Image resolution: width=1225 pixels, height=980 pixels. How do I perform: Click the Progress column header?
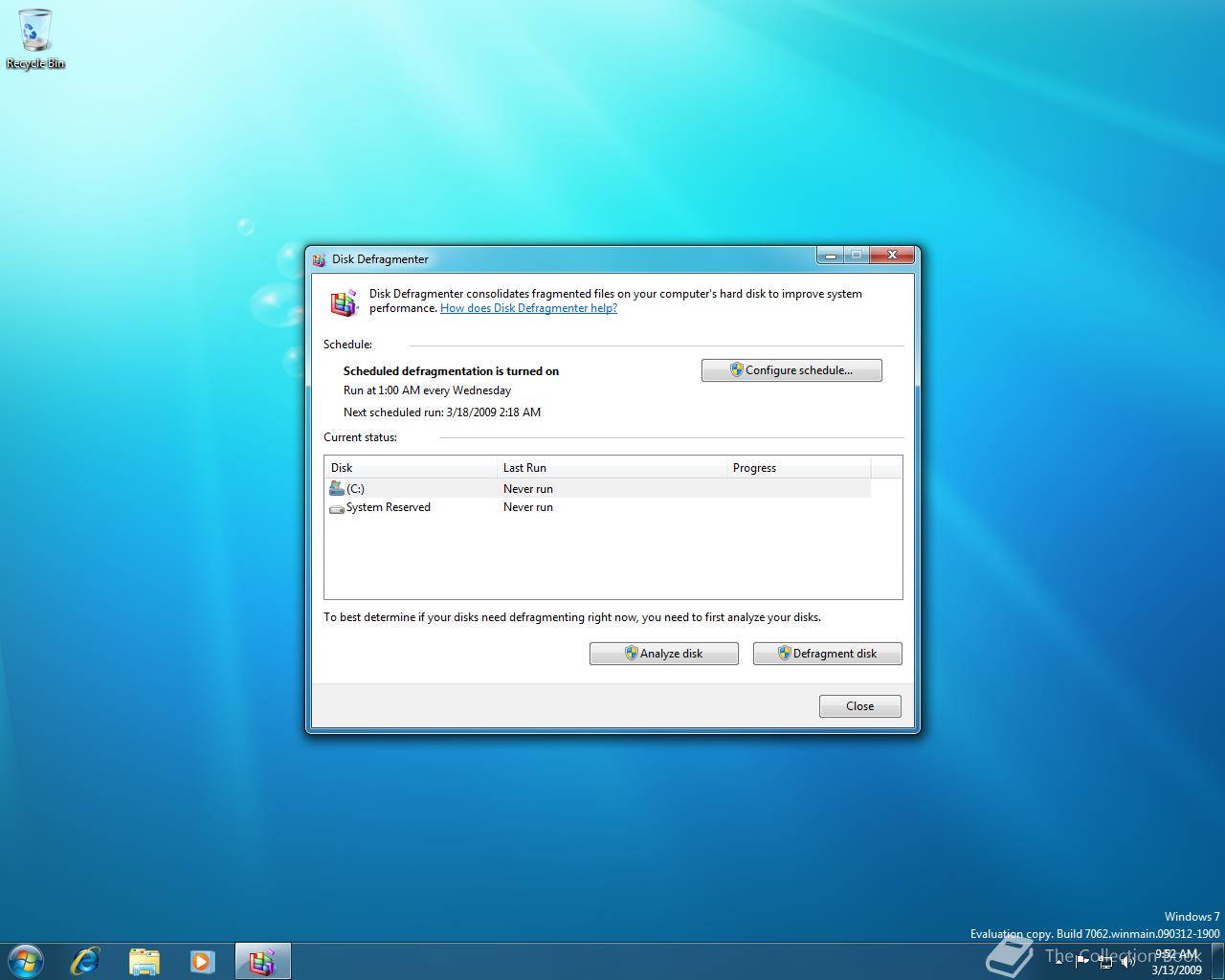(798, 468)
